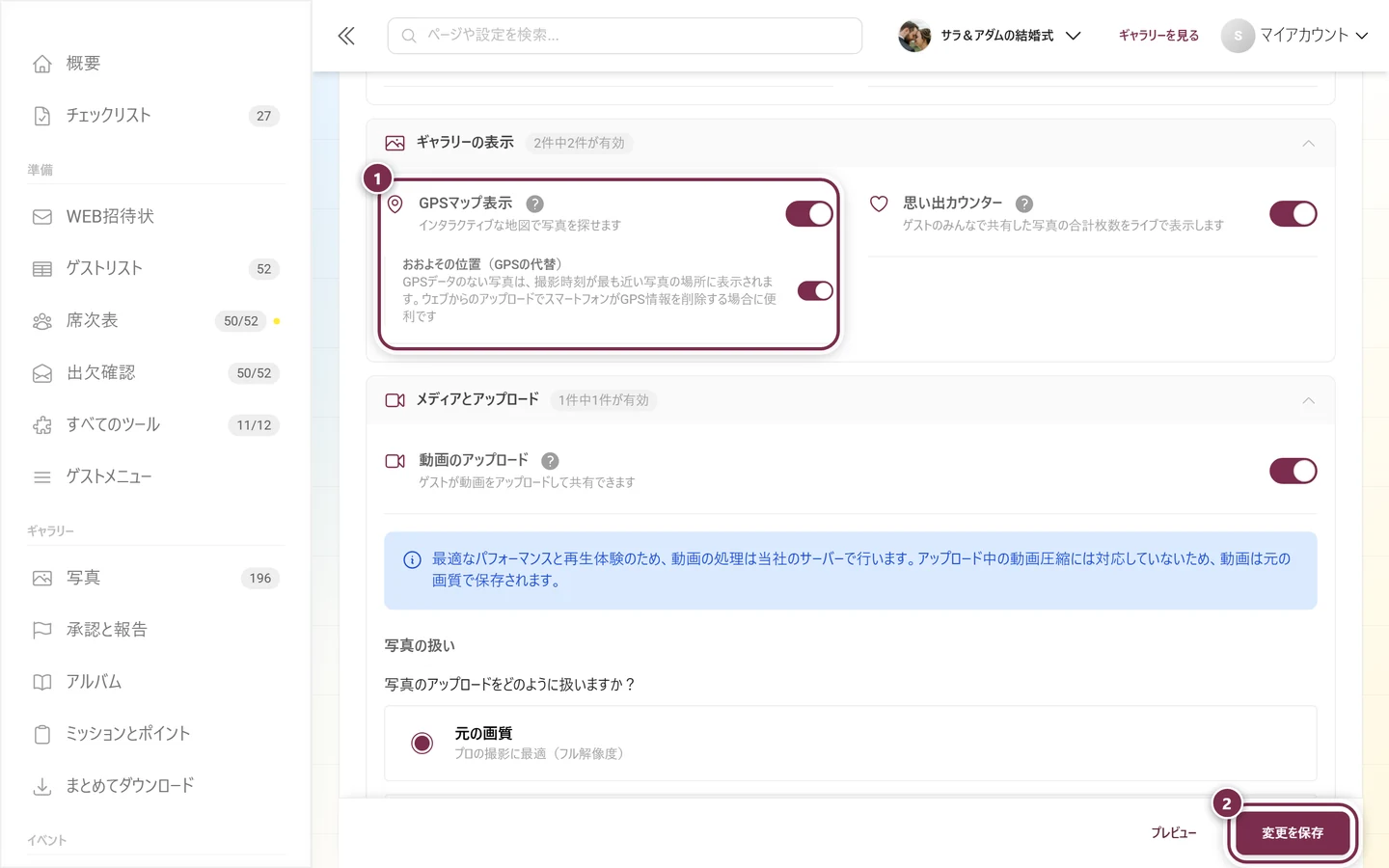The image size is (1389, 868).
Task: Click the ページや設定を検索 search field
Action: 625,36
